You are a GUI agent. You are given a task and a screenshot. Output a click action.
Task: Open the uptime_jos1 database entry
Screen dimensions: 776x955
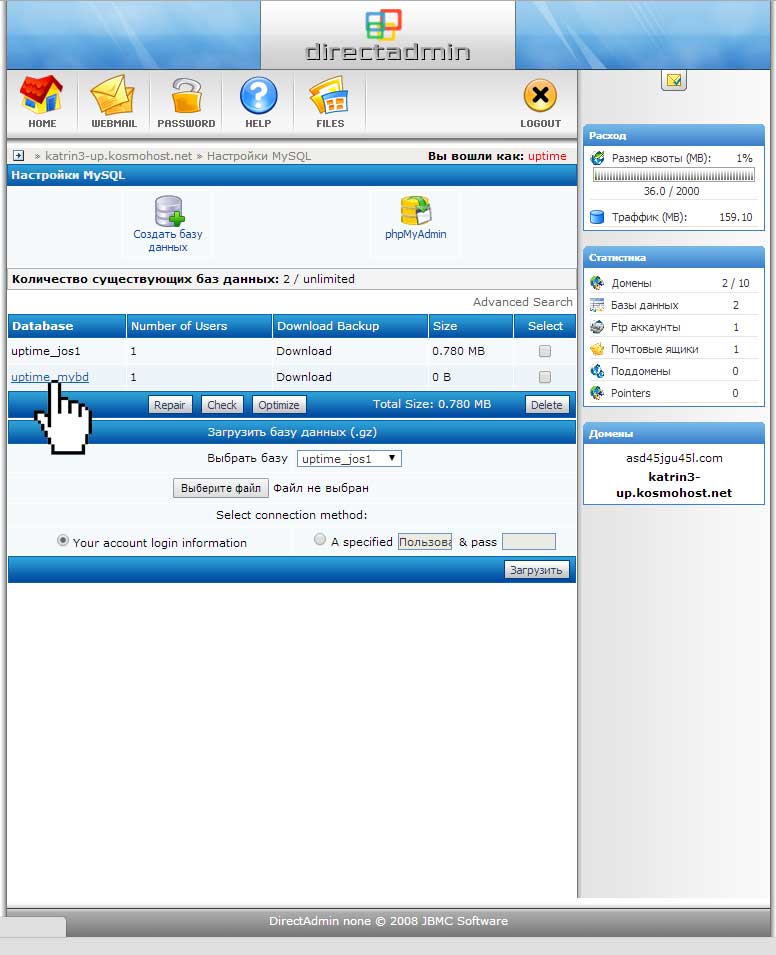click(x=46, y=351)
